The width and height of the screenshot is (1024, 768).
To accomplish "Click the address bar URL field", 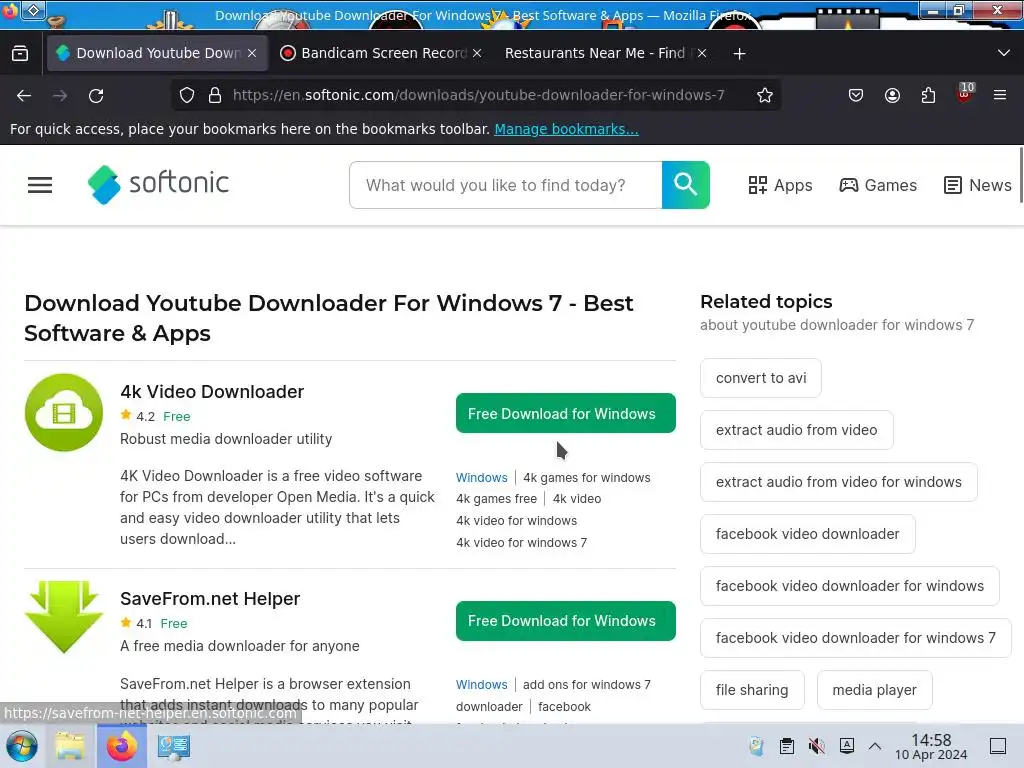I will [x=478, y=95].
